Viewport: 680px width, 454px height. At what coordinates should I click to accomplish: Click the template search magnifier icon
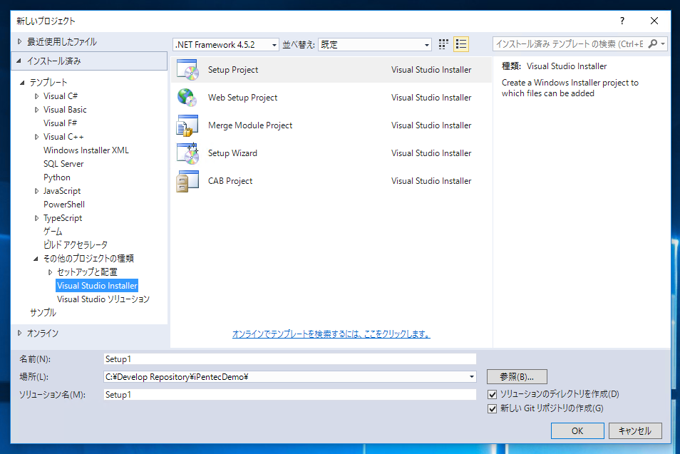coord(652,44)
